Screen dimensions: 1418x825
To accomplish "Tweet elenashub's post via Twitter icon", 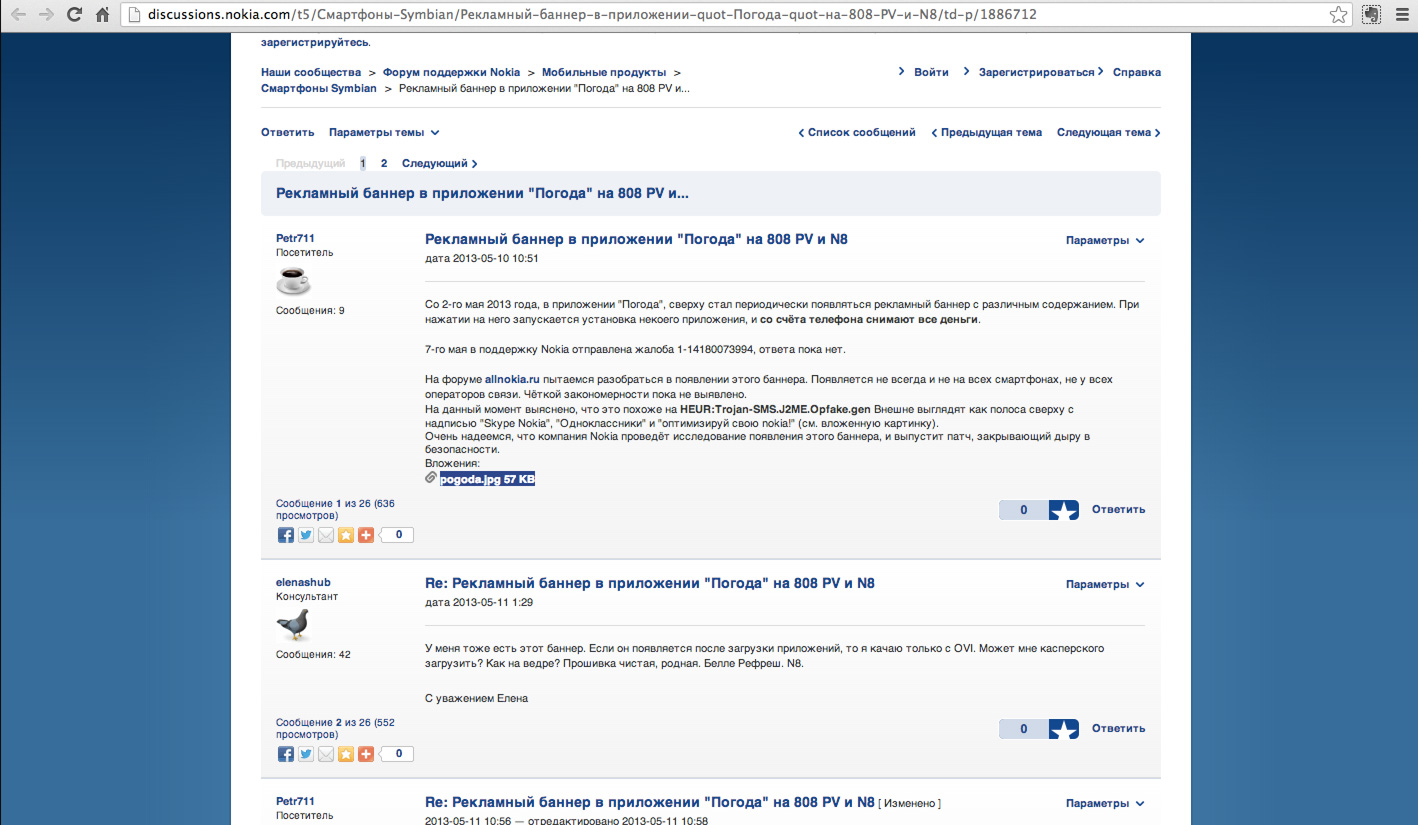I will [306, 754].
